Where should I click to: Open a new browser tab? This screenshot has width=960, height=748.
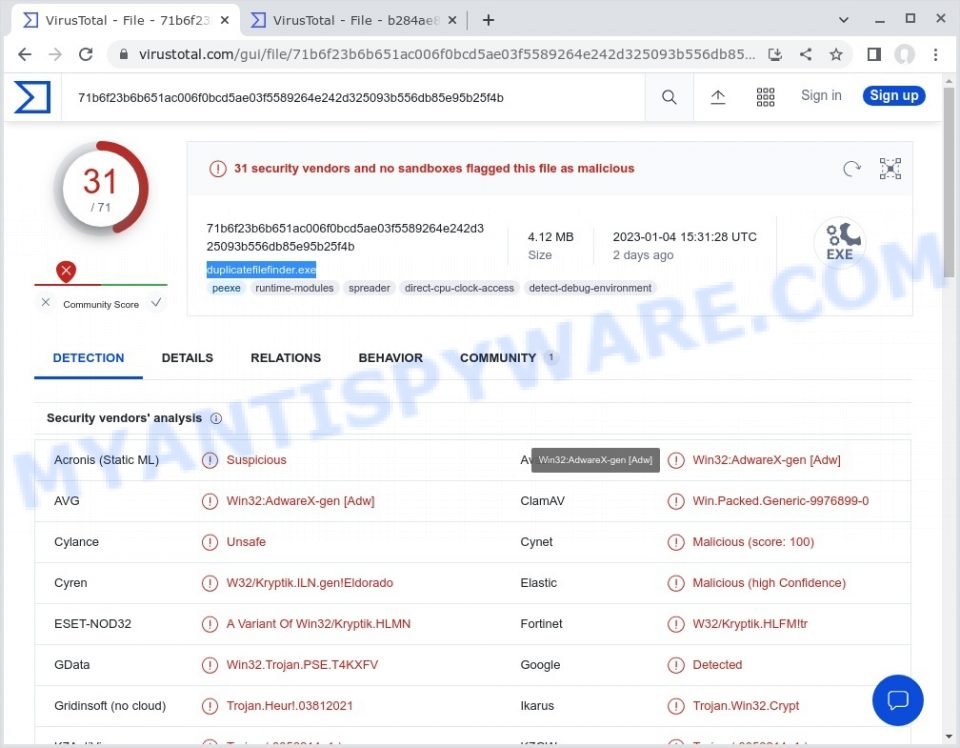pyautogui.click(x=488, y=20)
